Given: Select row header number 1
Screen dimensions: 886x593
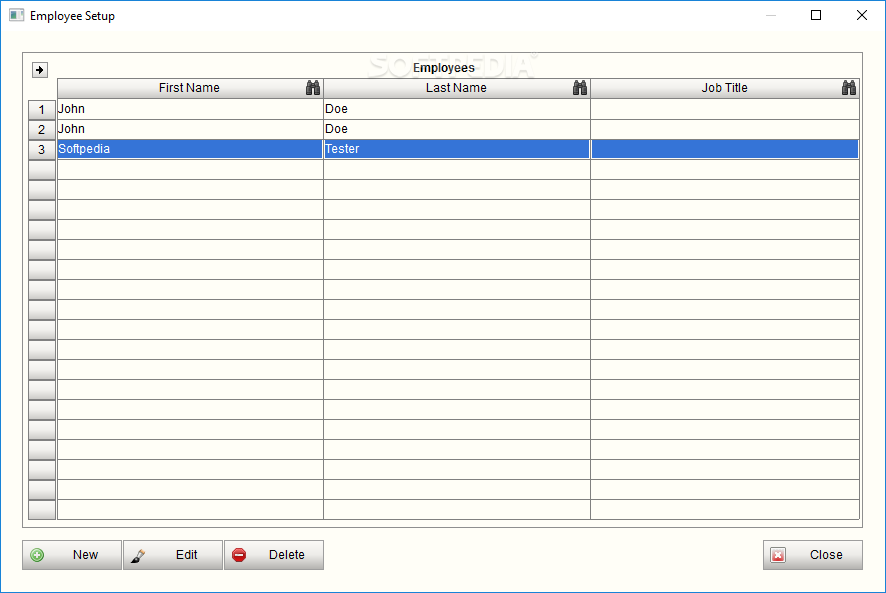Looking at the screenshot, I should click(x=42, y=110).
